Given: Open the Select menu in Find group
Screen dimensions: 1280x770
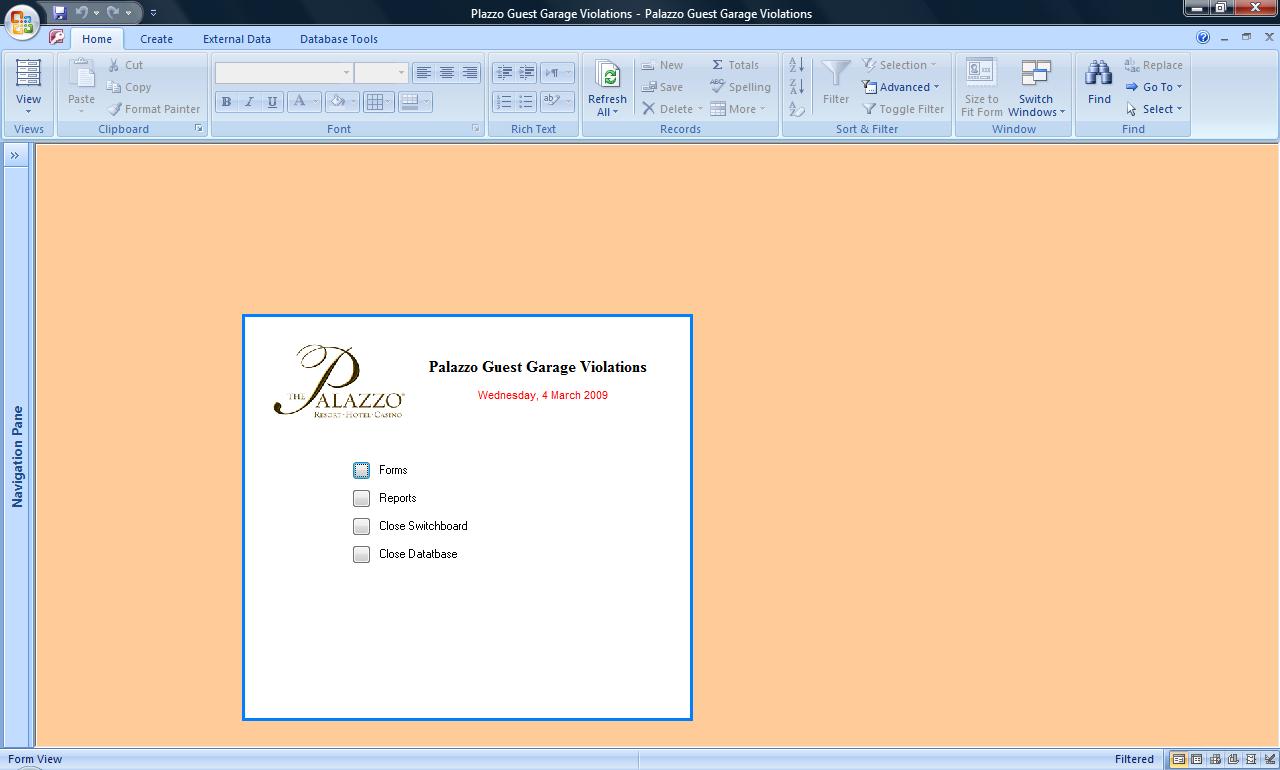Looking at the screenshot, I should (x=1153, y=109).
